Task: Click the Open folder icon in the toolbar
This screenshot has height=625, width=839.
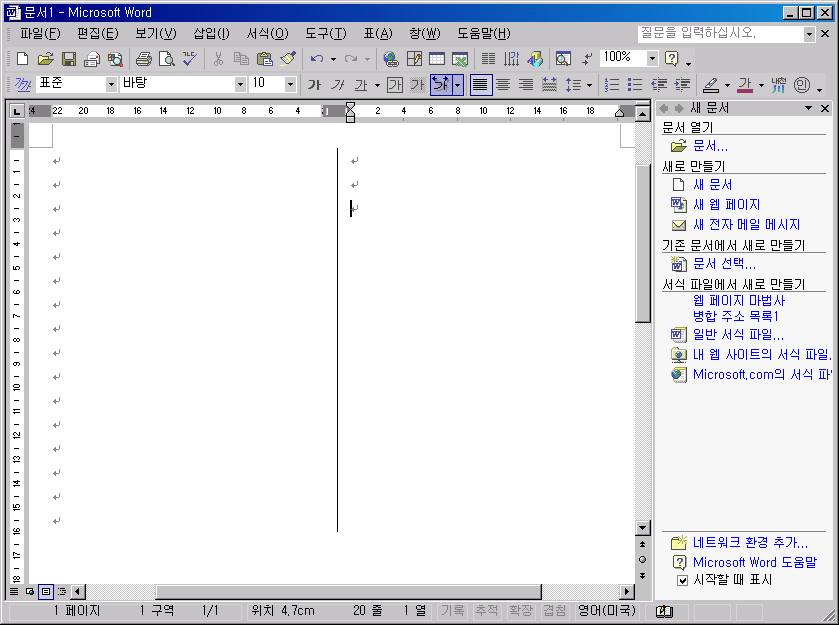Action: [x=45, y=58]
